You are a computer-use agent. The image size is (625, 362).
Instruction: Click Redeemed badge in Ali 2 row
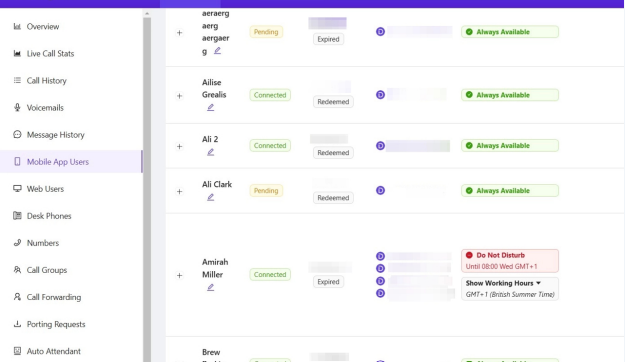pos(333,153)
